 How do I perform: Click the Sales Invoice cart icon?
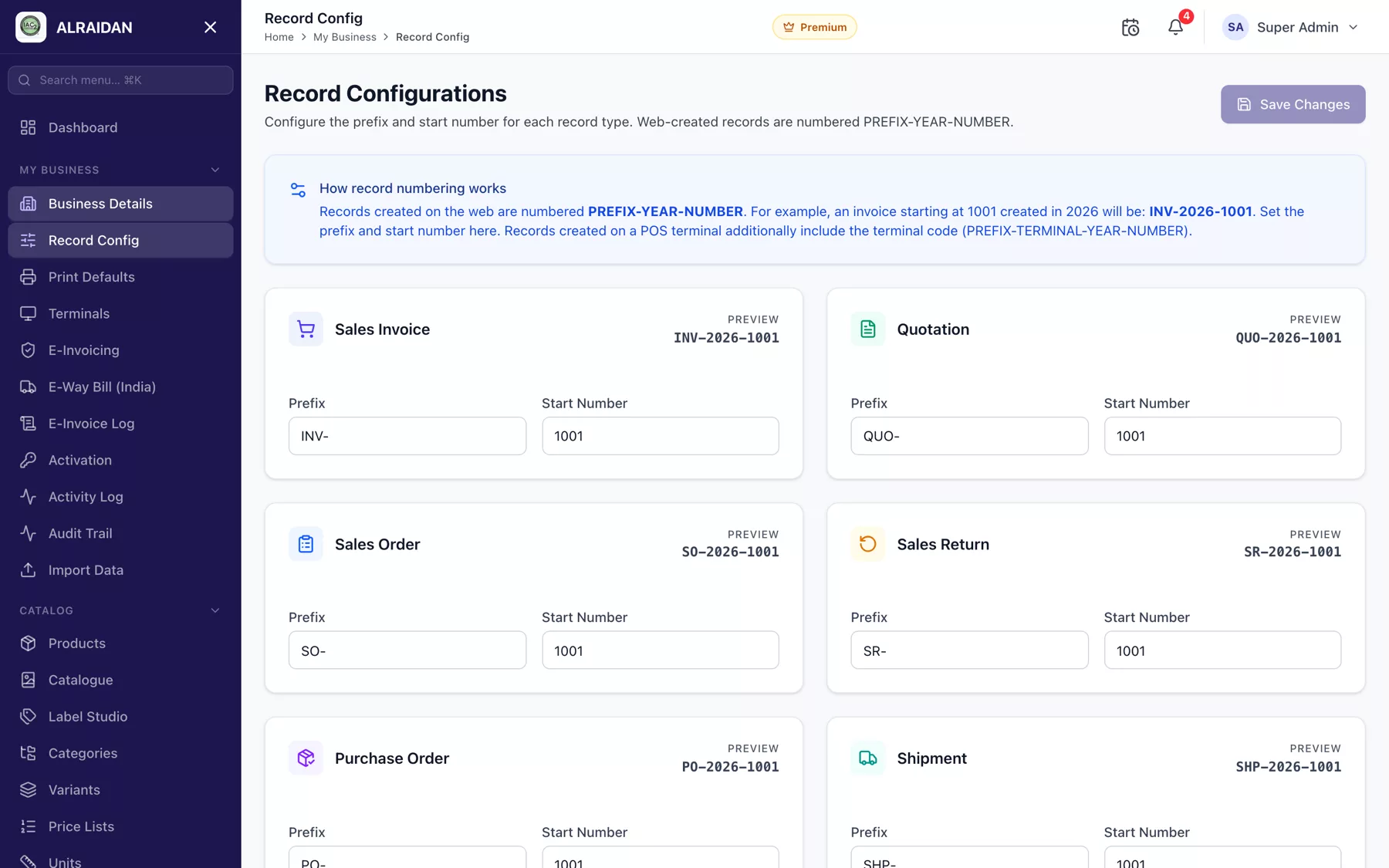pos(306,329)
